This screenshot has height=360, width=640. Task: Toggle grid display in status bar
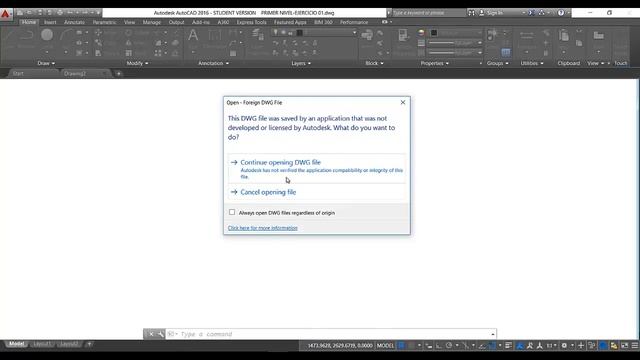[x=401, y=345]
